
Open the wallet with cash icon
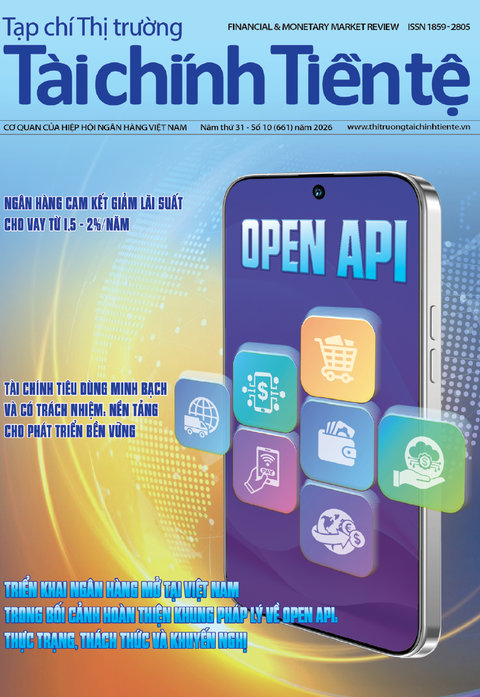(337, 445)
